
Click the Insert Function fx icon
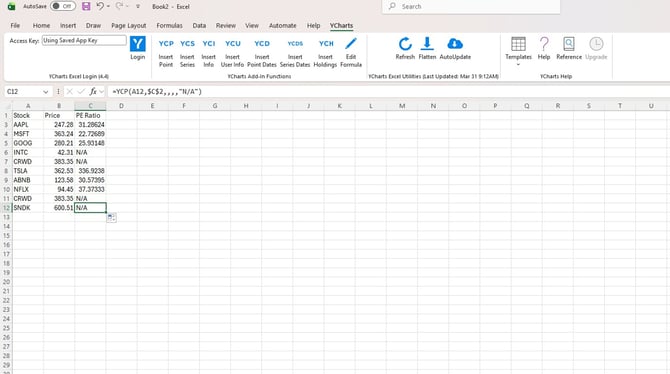[x=93, y=91]
